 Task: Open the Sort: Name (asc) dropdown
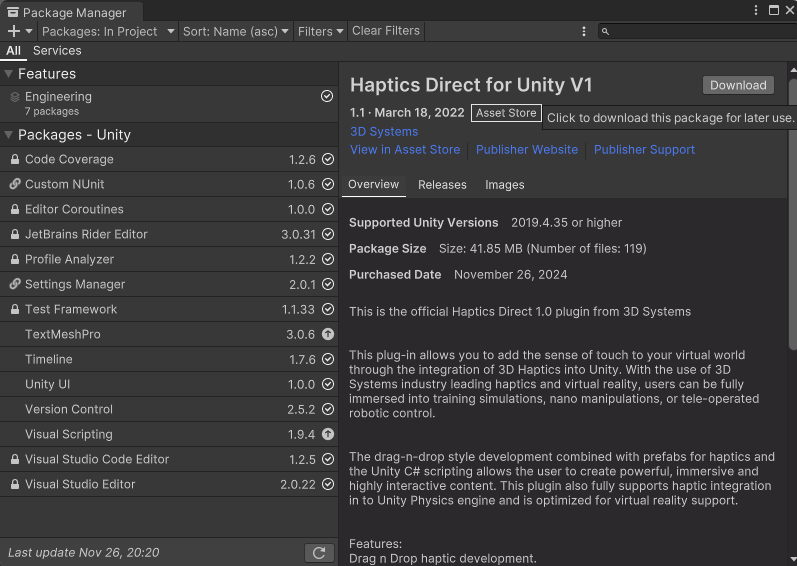coord(236,32)
